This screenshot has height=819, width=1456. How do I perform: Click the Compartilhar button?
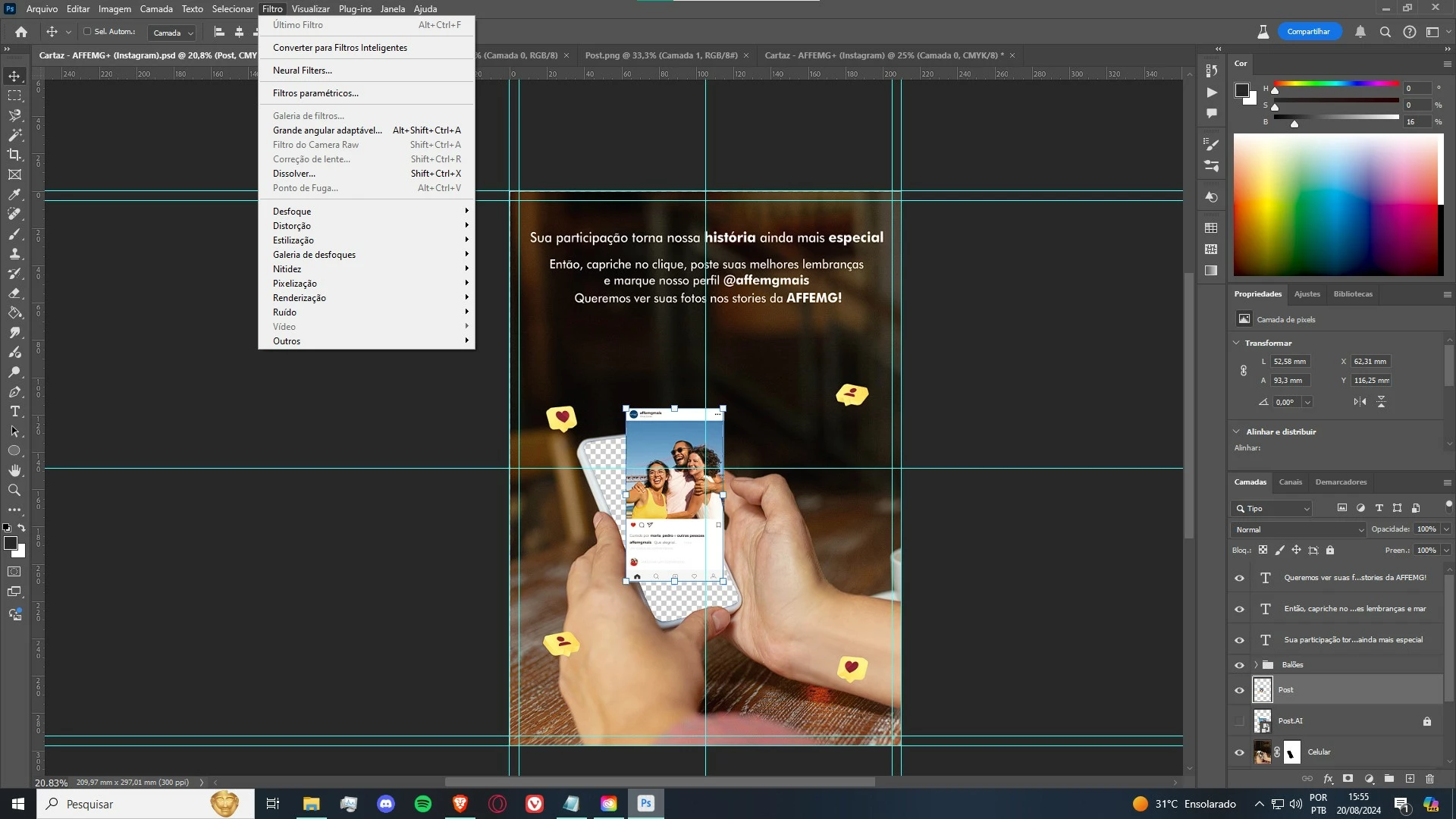1308,32
